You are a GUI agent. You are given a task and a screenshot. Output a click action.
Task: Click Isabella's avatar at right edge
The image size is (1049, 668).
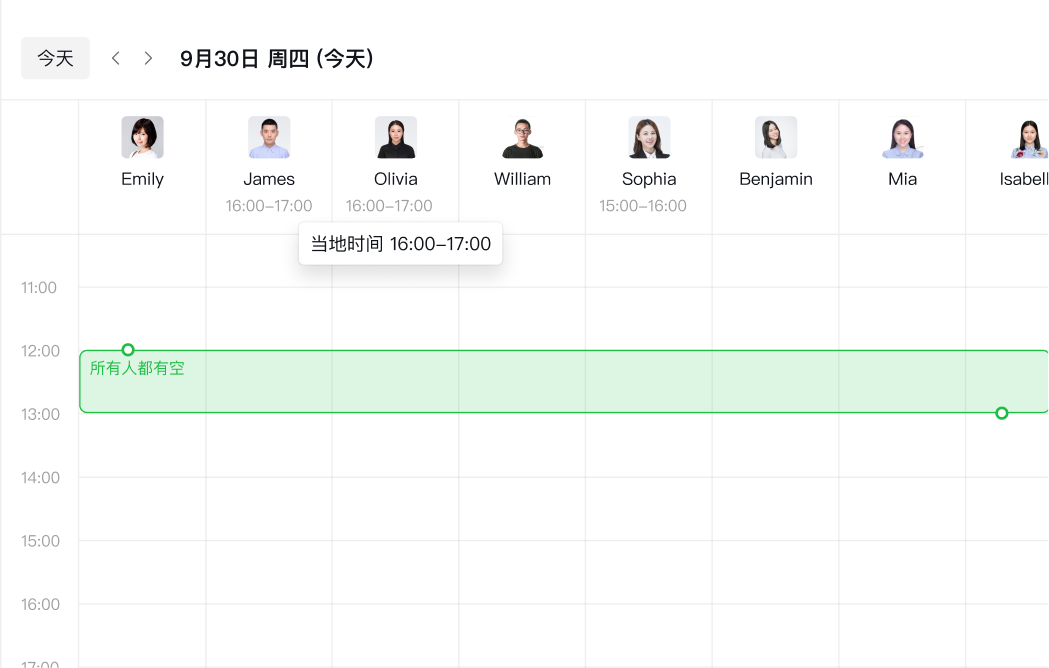tap(1028, 138)
